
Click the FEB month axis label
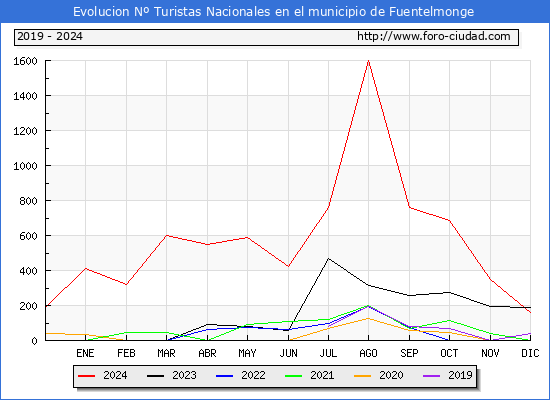pyautogui.click(x=126, y=353)
